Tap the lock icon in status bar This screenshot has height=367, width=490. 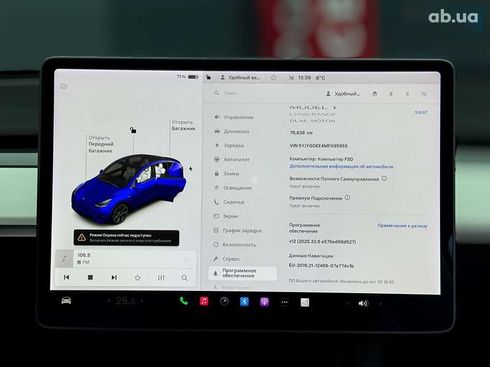[208, 77]
